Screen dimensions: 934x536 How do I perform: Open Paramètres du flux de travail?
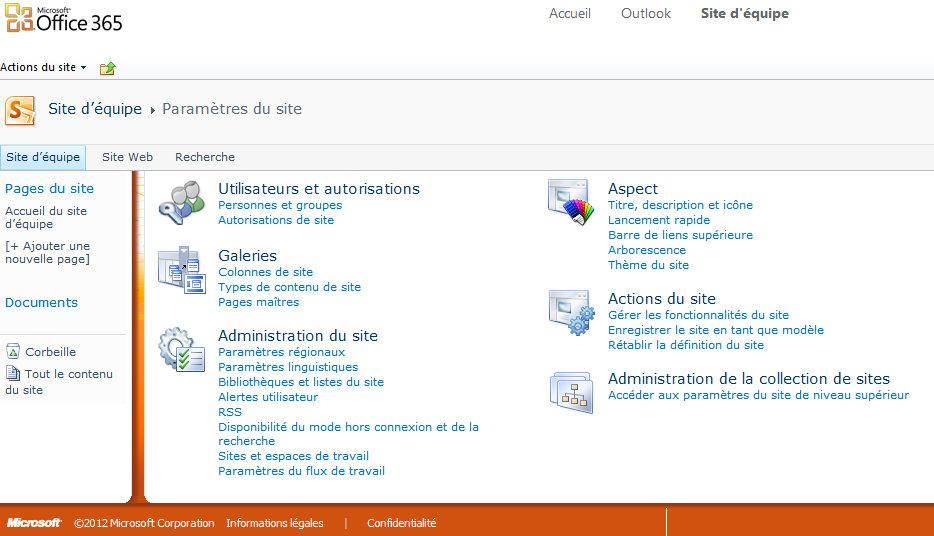point(301,471)
